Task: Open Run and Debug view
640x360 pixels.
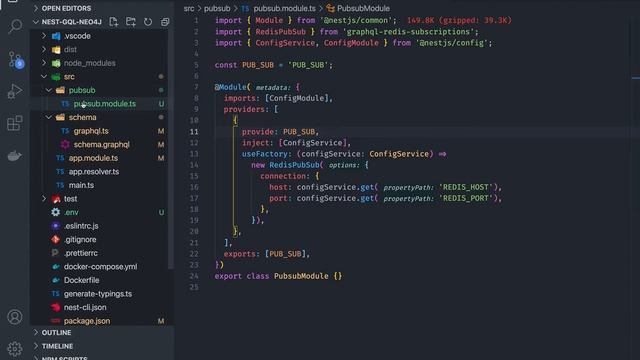Action: [x=15, y=91]
